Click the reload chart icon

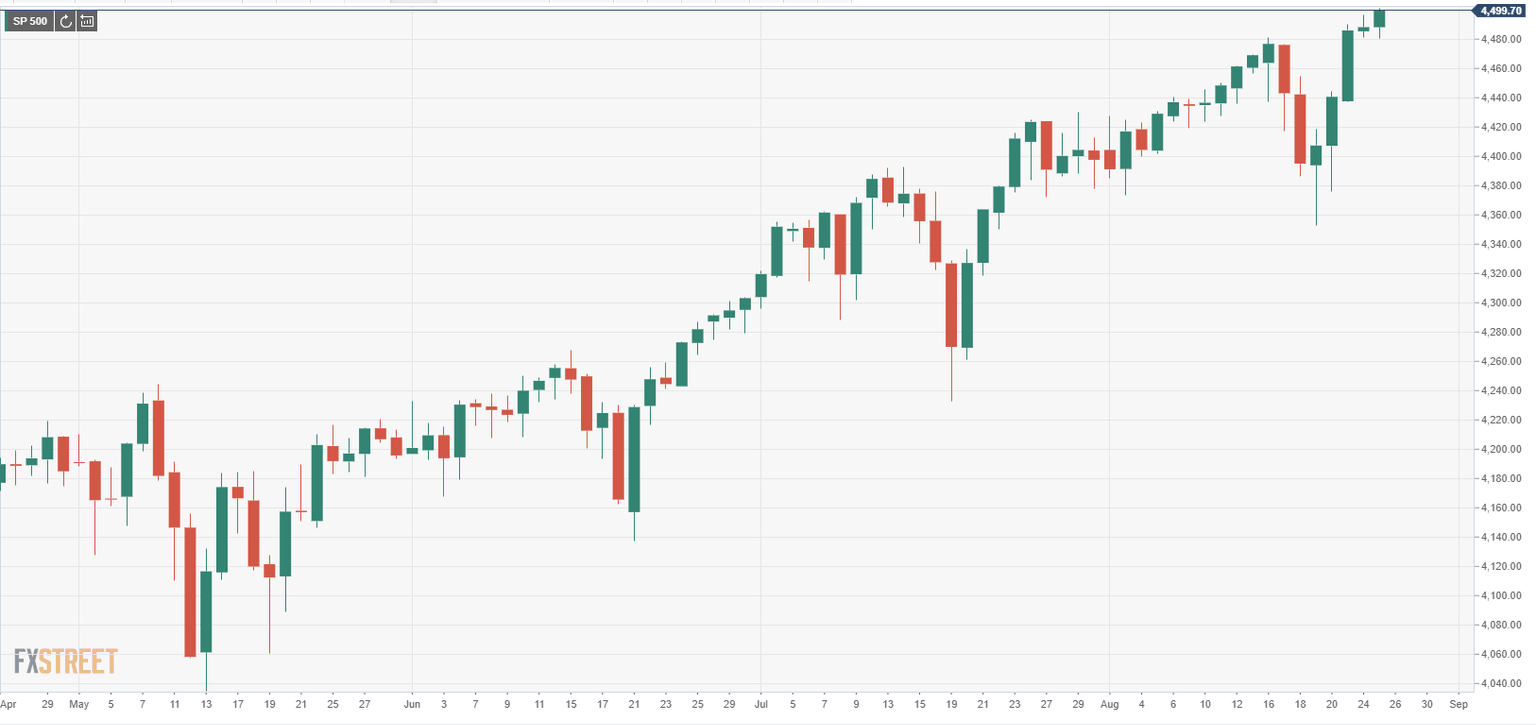(66, 21)
